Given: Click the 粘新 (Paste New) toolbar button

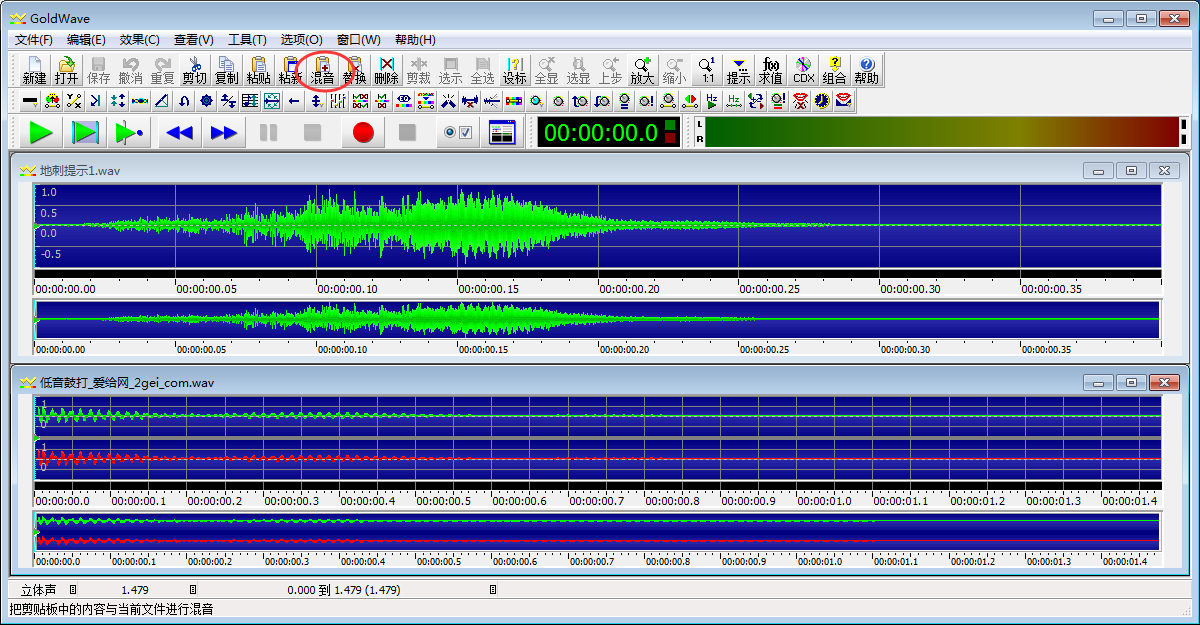Looking at the screenshot, I should 290,70.
